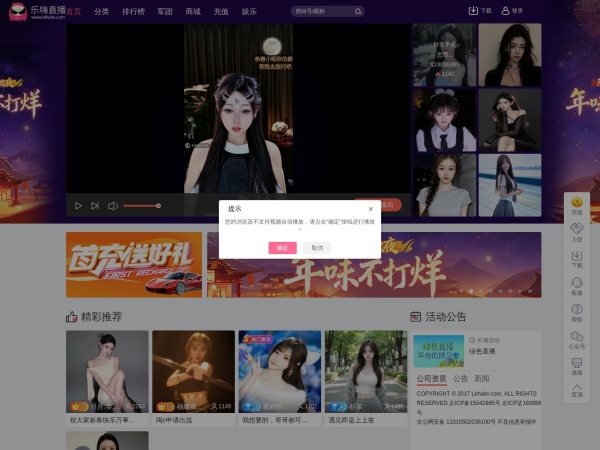
Task: Switch to the 公告 tab
Action: (460, 379)
